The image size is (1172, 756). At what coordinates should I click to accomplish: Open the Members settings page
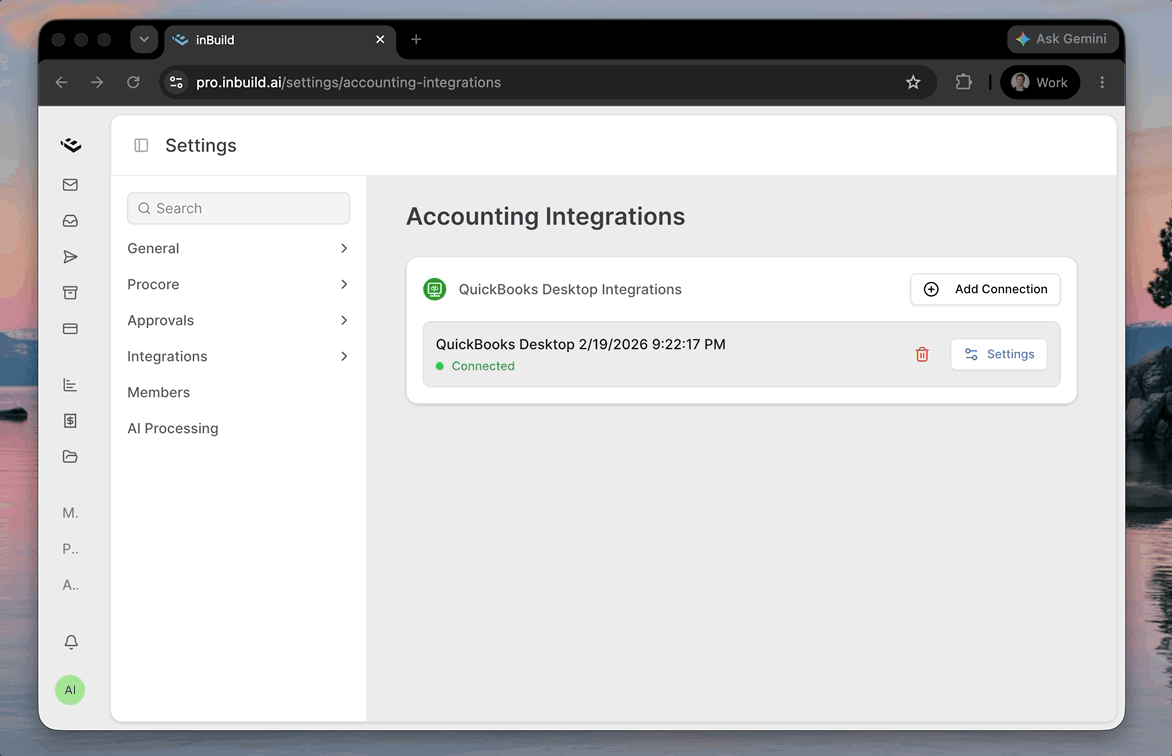[x=158, y=392]
